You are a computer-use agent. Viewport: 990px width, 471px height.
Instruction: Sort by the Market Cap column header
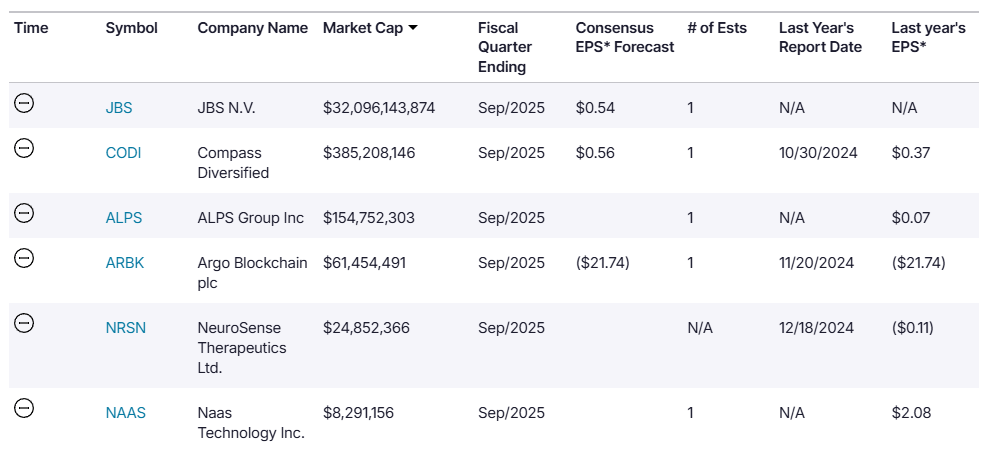362,28
